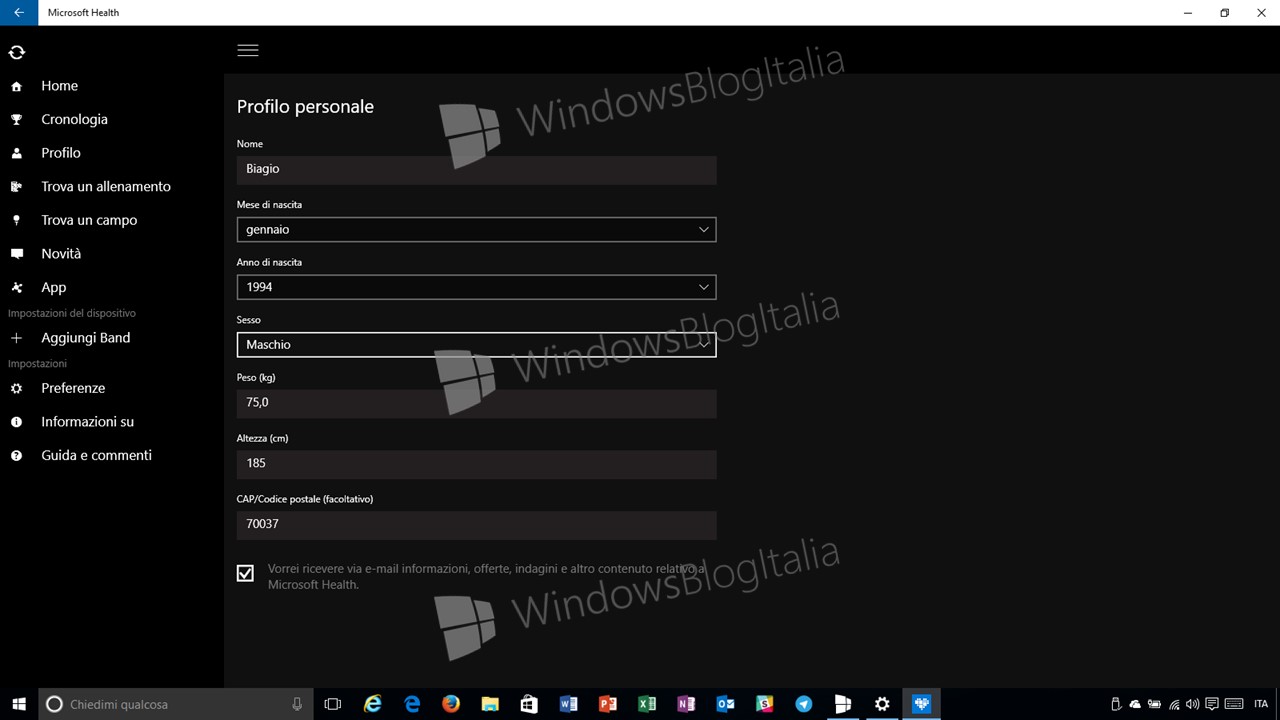Click the Cortana search box
Viewport: 1280px width, 720px height.
(x=176, y=704)
